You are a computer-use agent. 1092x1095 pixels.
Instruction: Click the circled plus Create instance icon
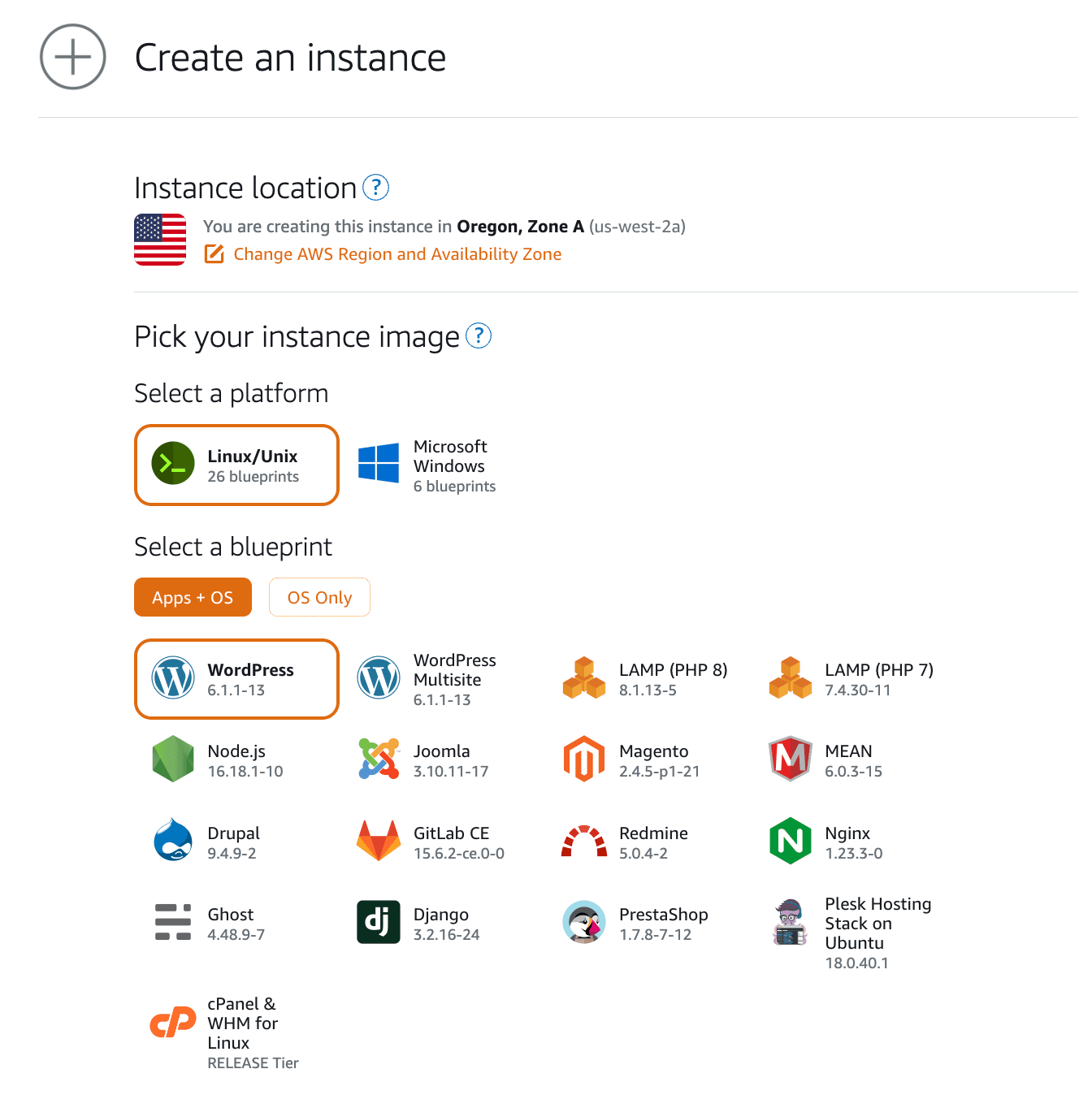(x=73, y=57)
